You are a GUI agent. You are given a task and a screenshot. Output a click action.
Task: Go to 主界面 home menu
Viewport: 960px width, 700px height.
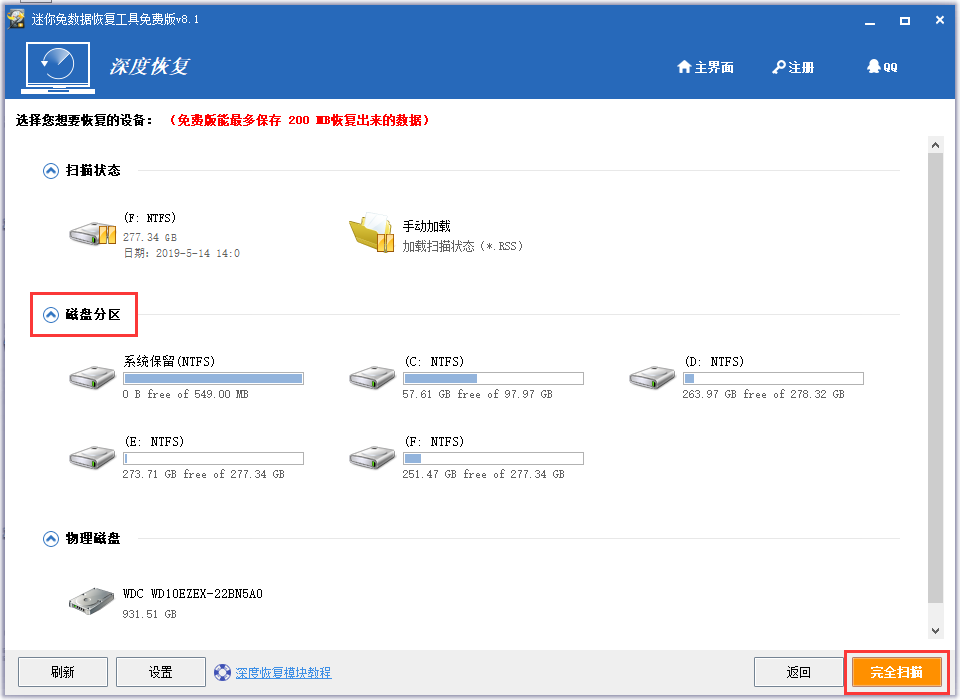(705, 67)
